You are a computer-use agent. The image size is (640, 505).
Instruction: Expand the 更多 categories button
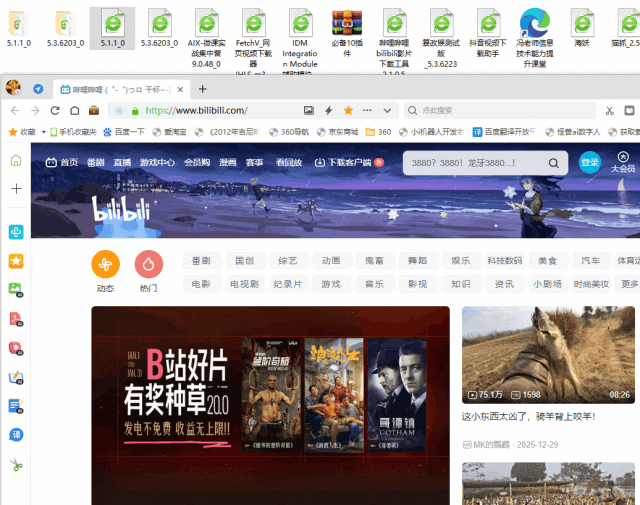click(x=629, y=284)
